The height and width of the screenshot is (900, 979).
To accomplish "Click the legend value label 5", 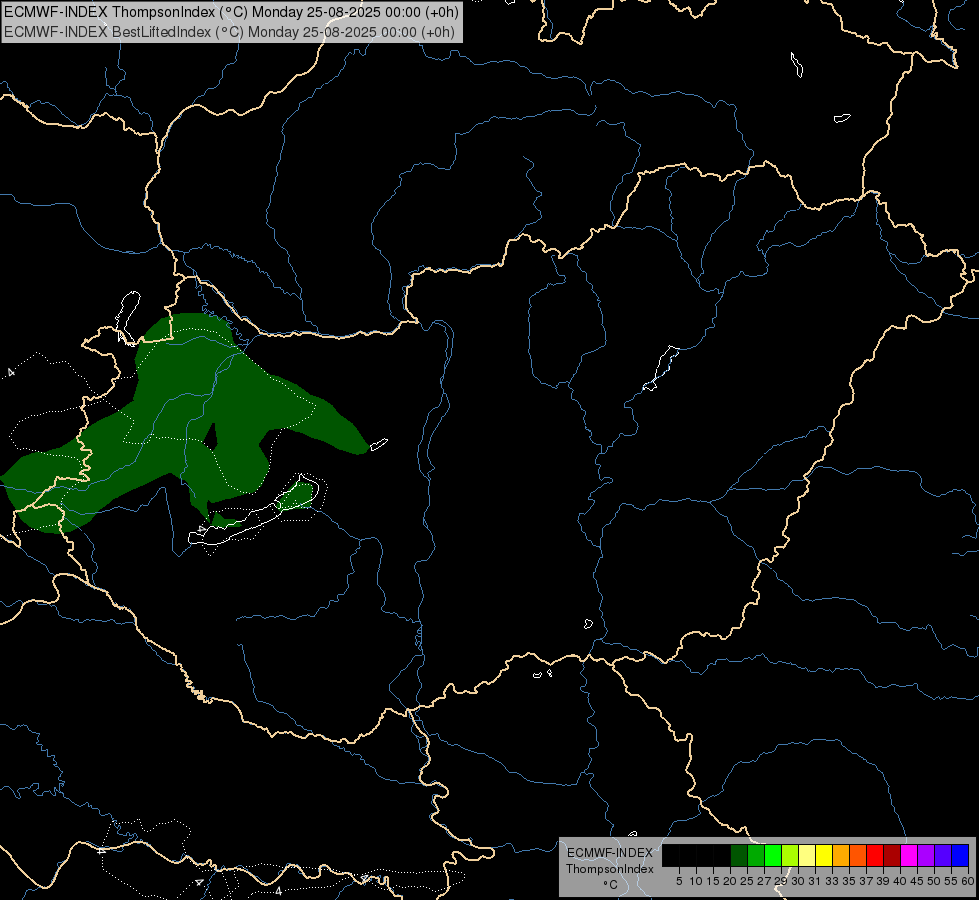I will (x=679, y=881).
